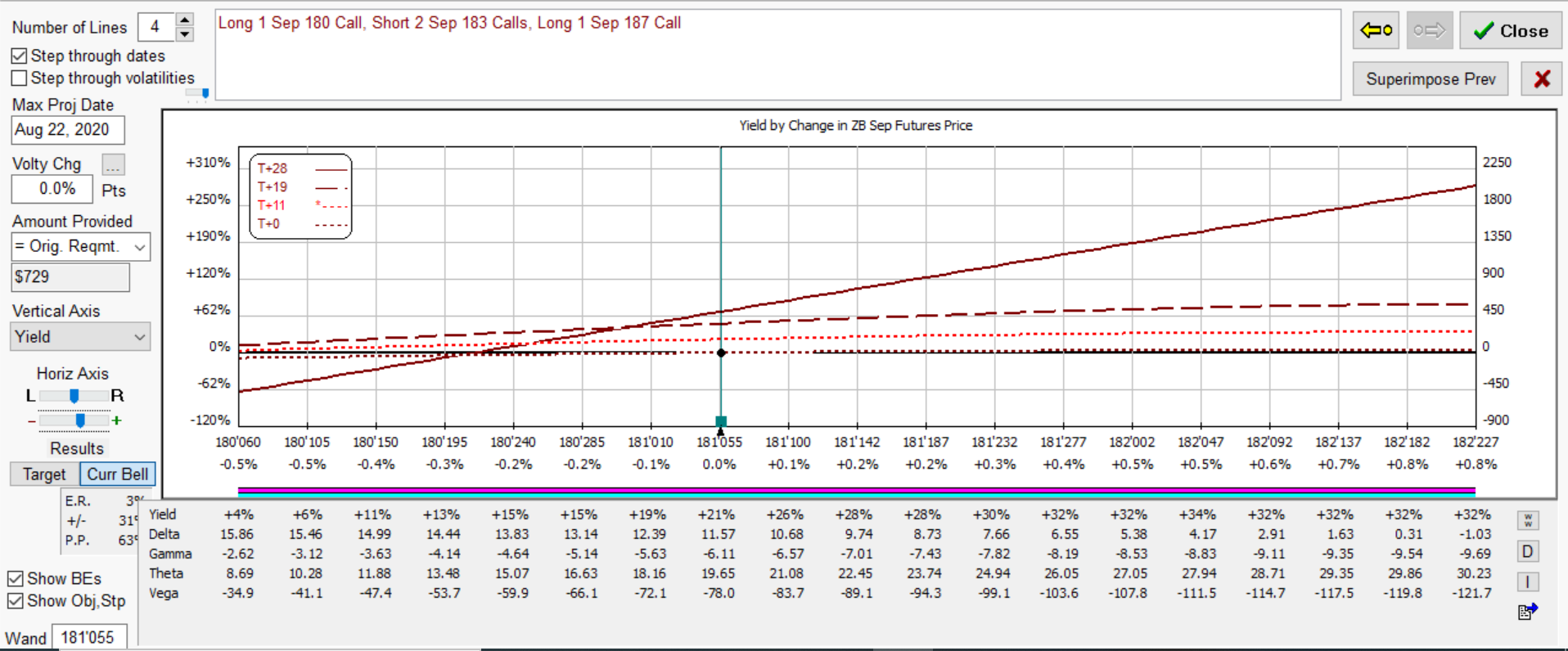1568x651 pixels.
Task: Click the Gamma value -6.11
Action: pyautogui.click(x=719, y=554)
